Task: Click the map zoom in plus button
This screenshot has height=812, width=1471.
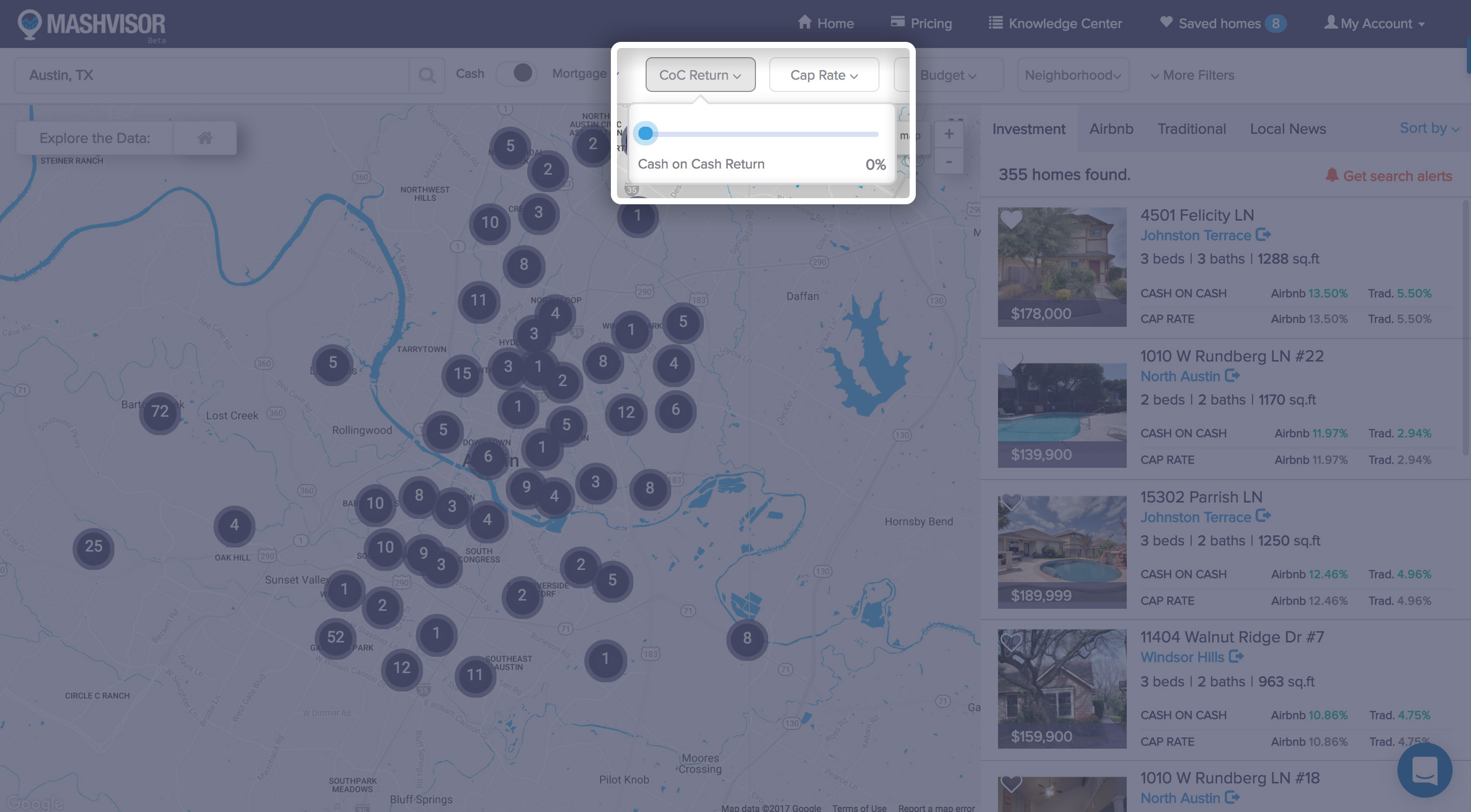Action: [948, 134]
